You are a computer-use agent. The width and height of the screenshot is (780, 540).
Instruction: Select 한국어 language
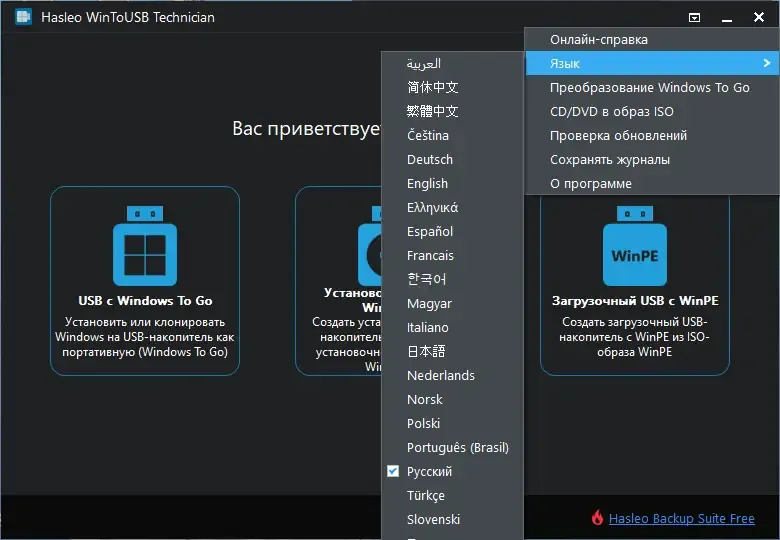coord(452,279)
